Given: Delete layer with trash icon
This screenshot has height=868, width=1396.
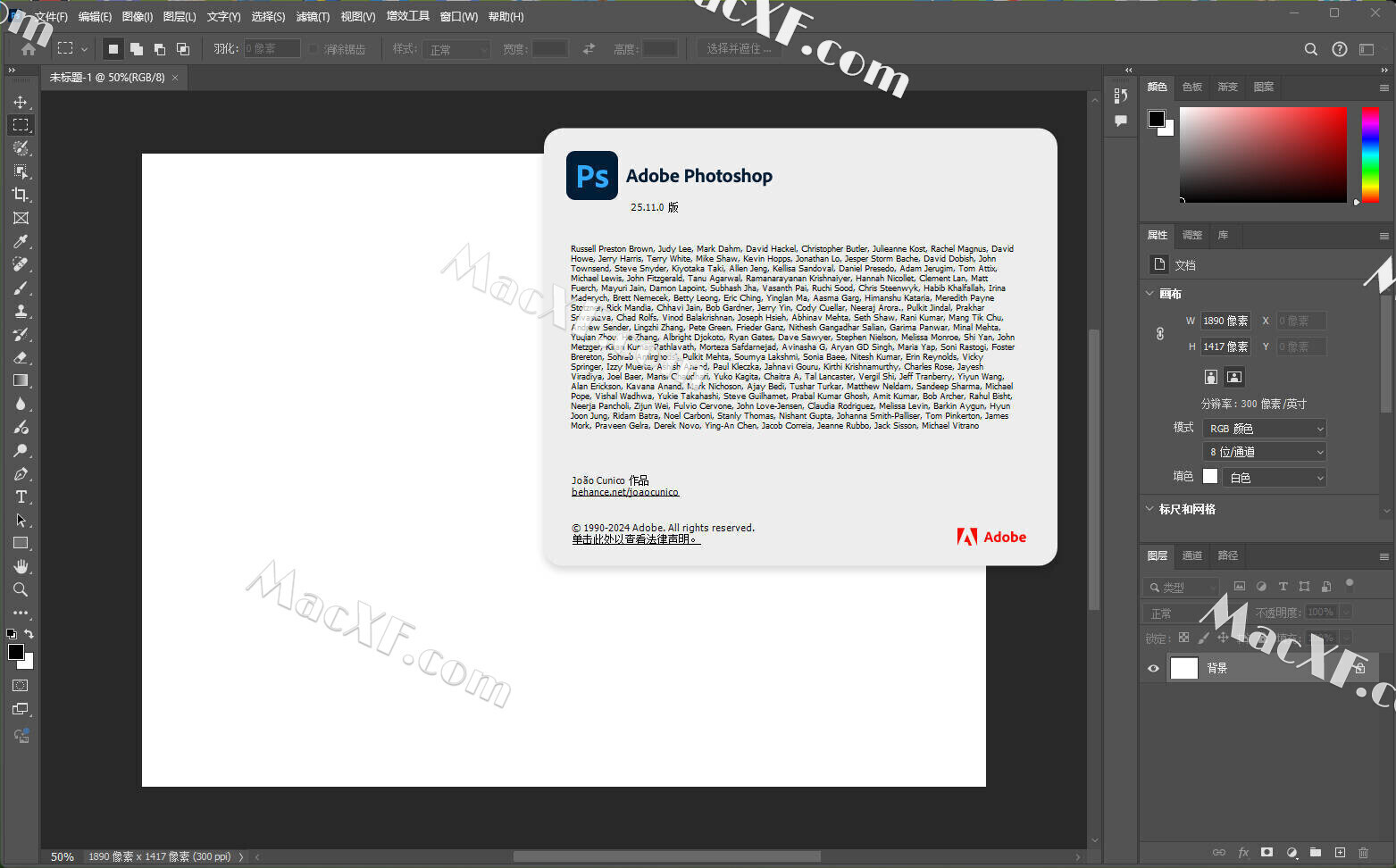Looking at the screenshot, I should coord(1363,853).
